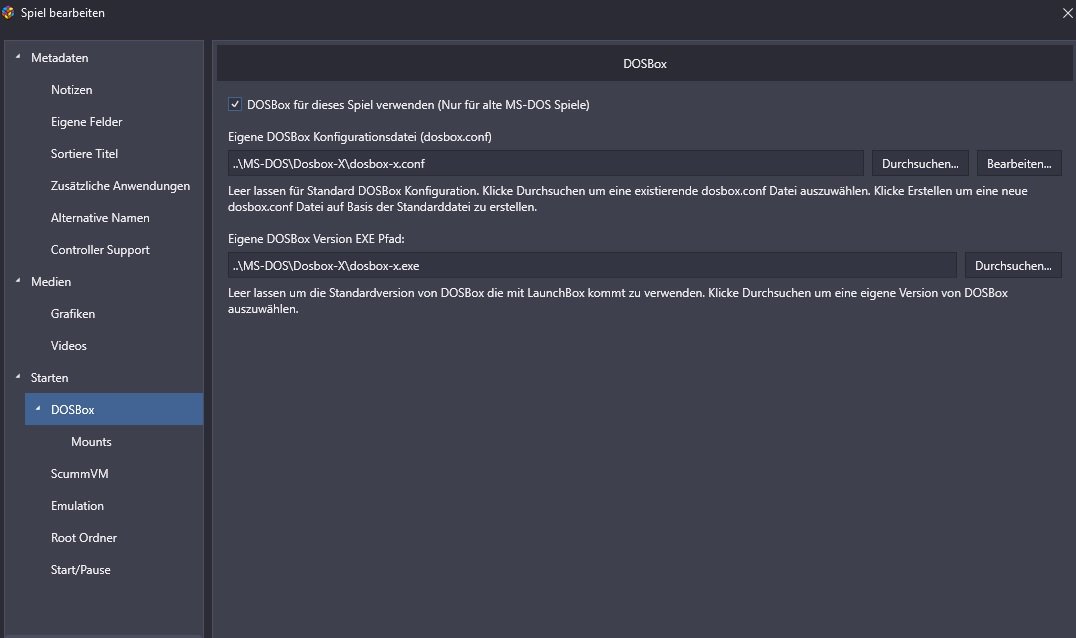
Task: Open Controller Support page
Action: tap(100, 250)
